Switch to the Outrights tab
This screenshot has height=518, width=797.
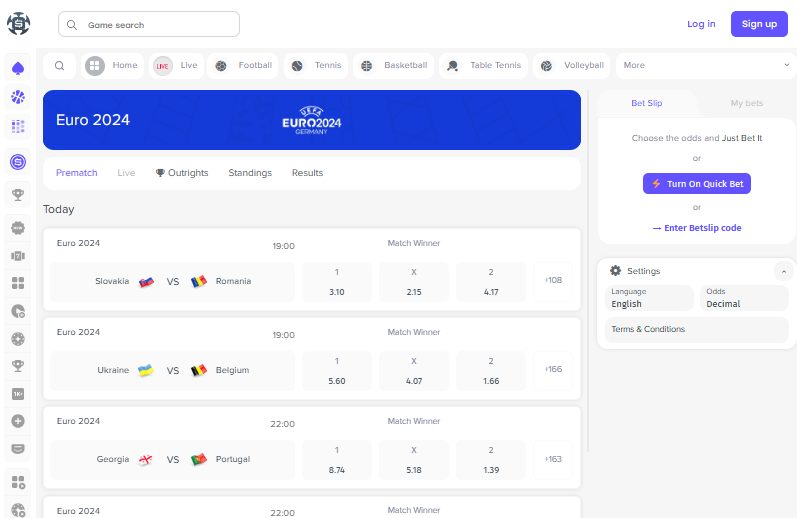[x=182, y=173]
